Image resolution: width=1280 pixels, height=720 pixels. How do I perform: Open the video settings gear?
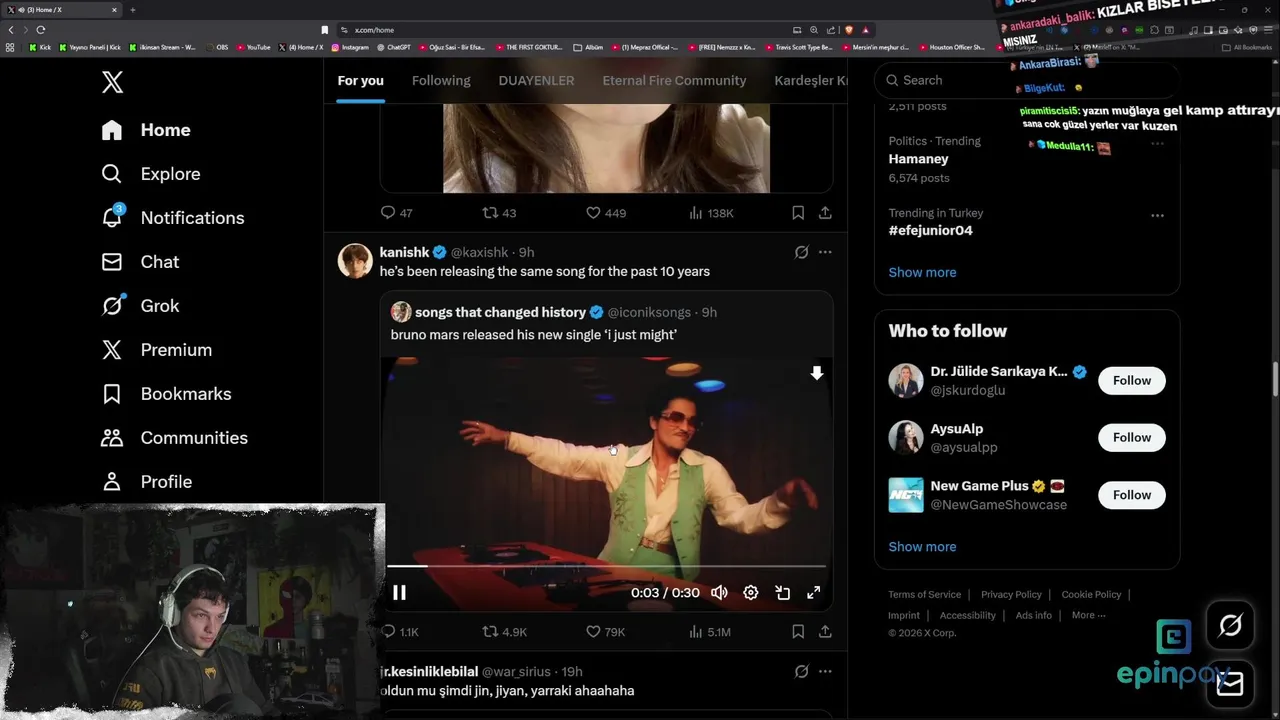click(x=751, y=593)
